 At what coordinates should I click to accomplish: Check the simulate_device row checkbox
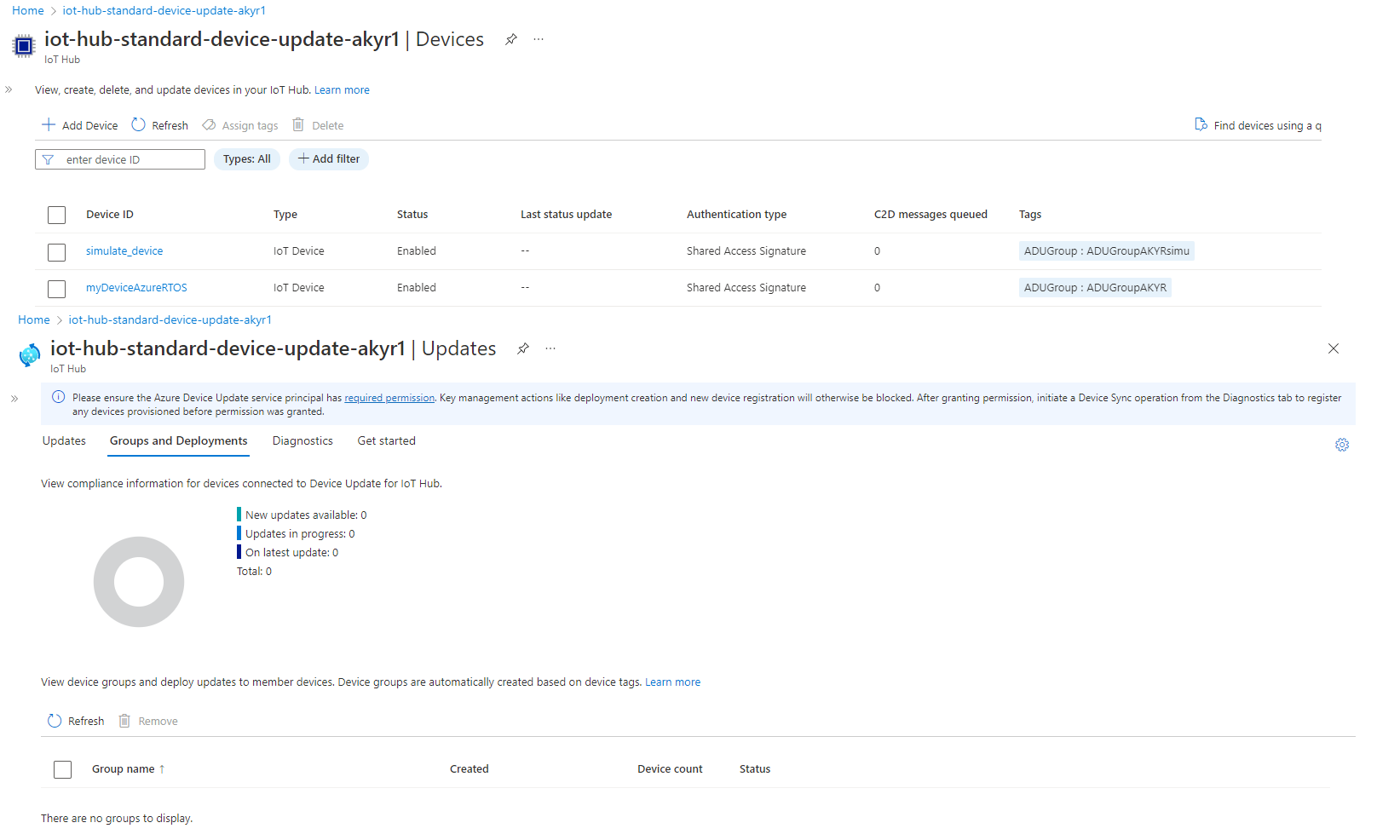point(56,251)
